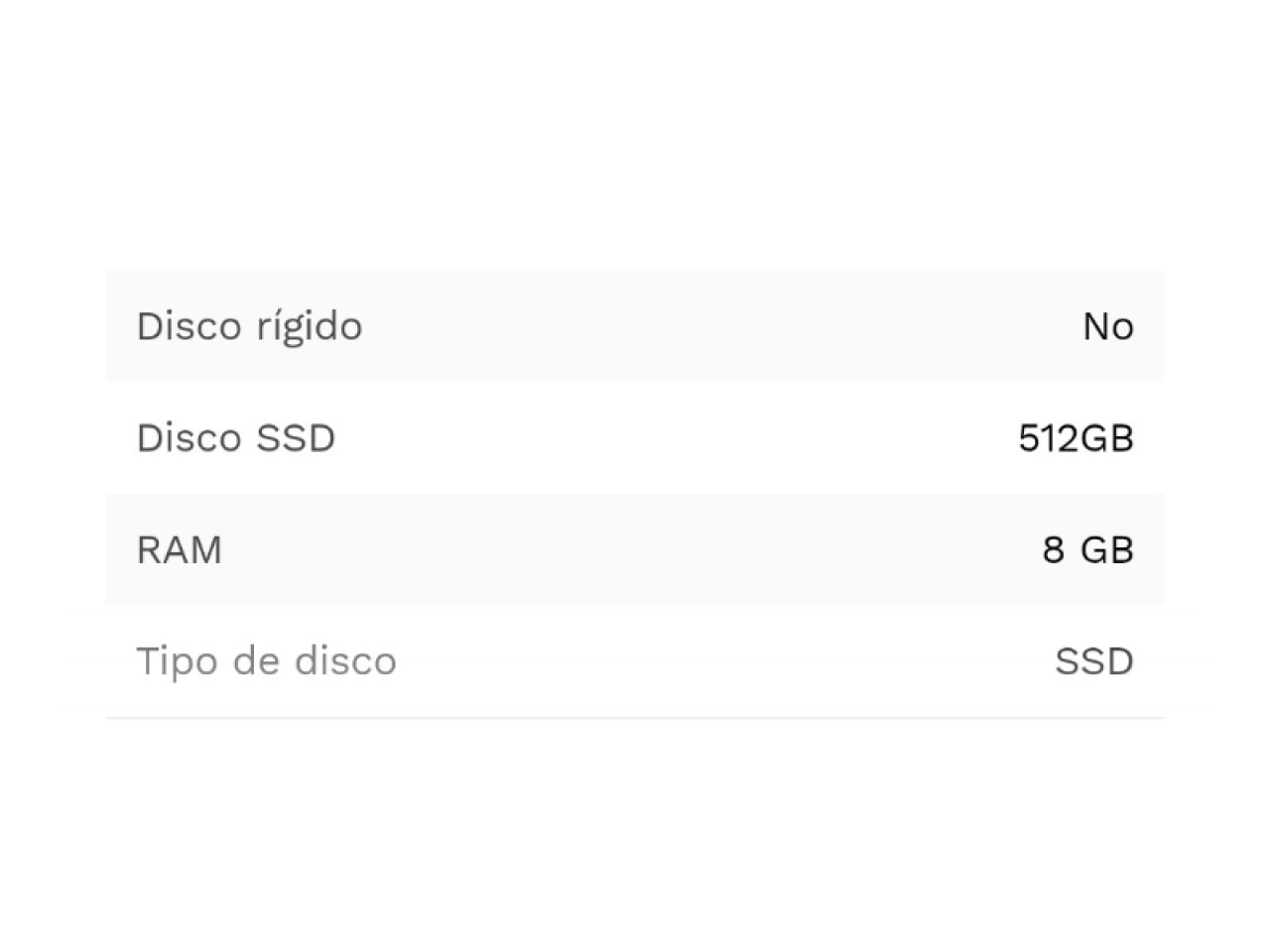Click the divider line below the table

pos(635,717)
